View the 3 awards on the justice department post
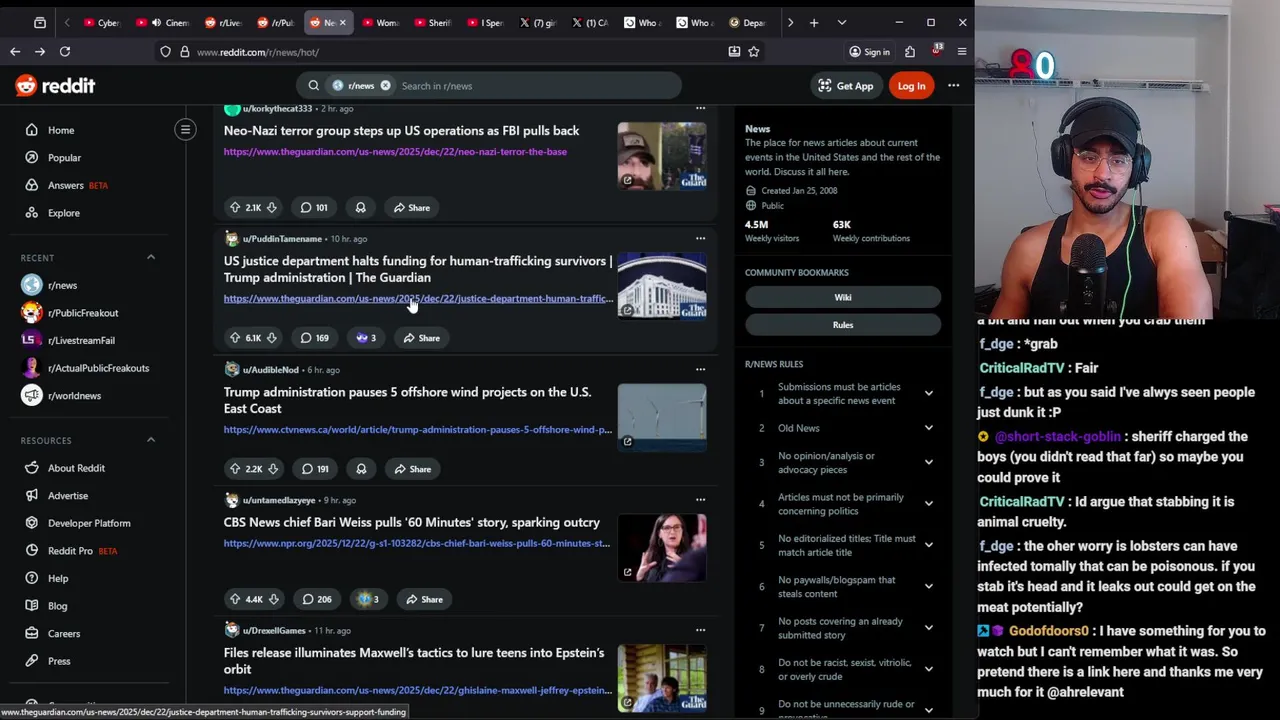This screenshot has width=1280, height=720. point(366,338)
